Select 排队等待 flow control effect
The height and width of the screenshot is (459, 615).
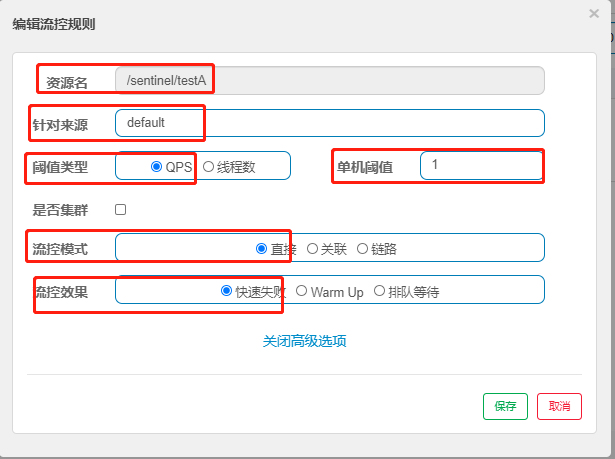coord(379,291)
